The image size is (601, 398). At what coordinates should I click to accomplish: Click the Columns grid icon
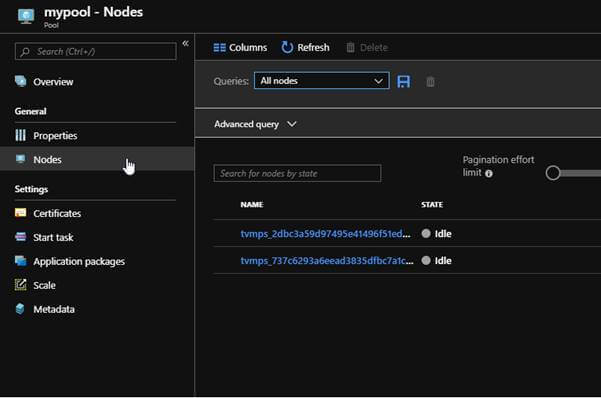pos(220,48)
